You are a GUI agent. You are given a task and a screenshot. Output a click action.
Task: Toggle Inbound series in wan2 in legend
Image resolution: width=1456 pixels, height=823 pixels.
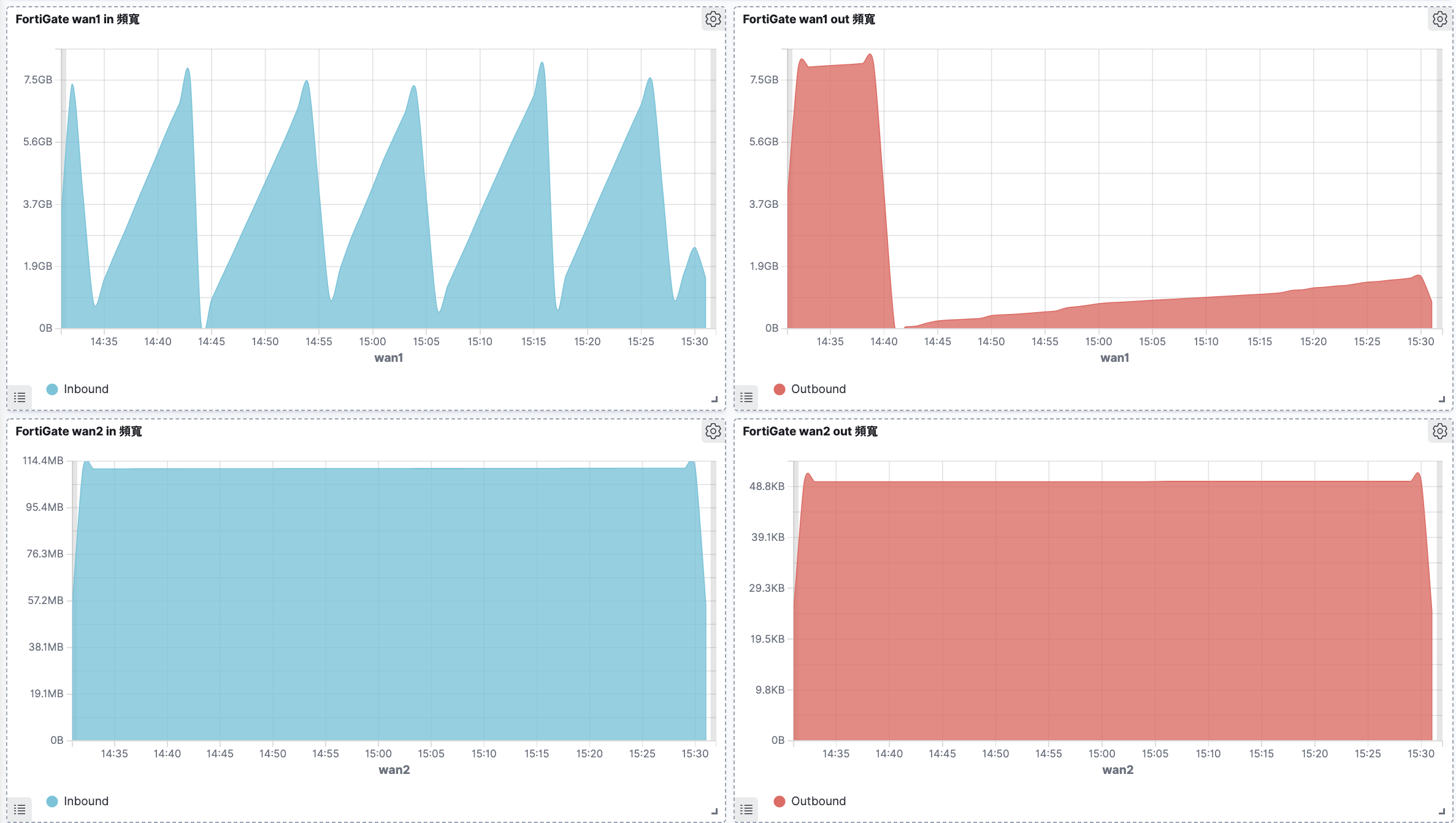(86, 801)
